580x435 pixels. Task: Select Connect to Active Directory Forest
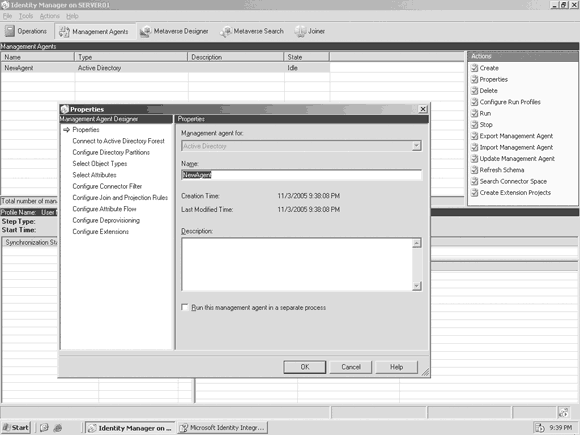[x=118, y=141]
